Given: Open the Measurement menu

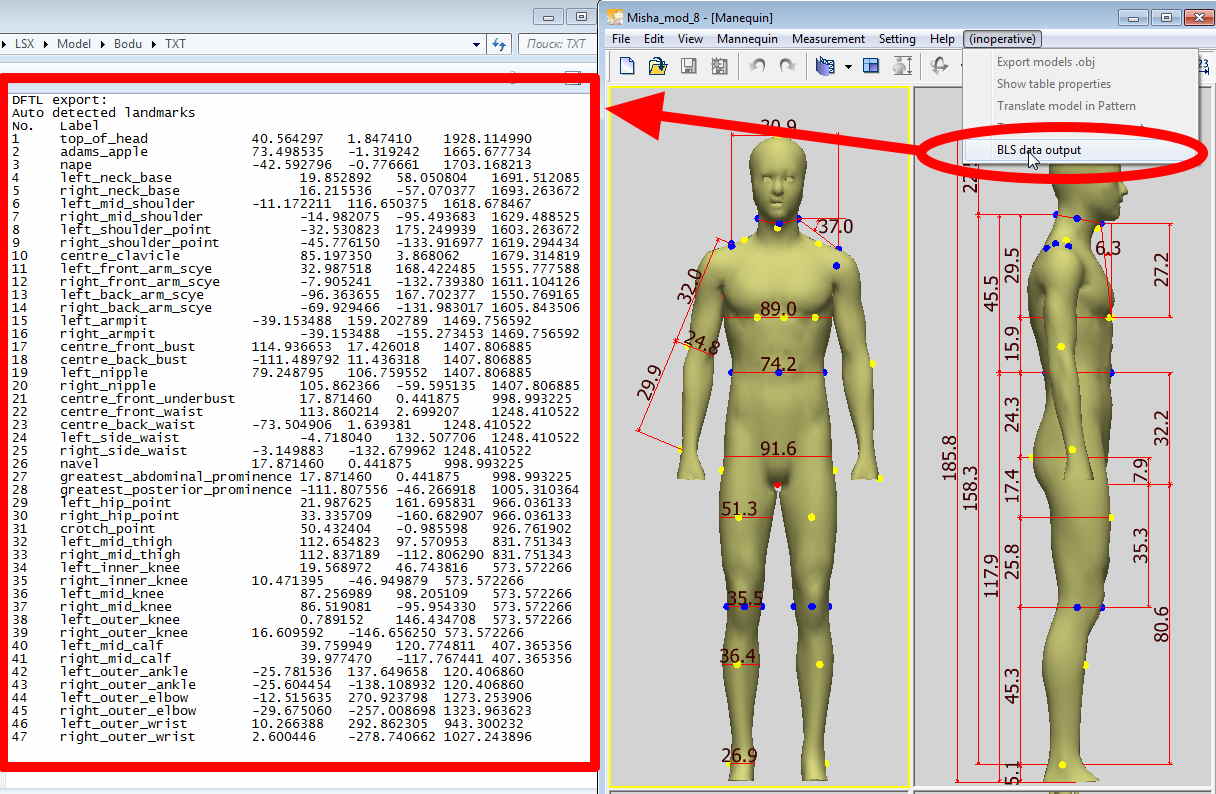Looking at the screenshot, I should pyautogui.click(x=828, y=39).
